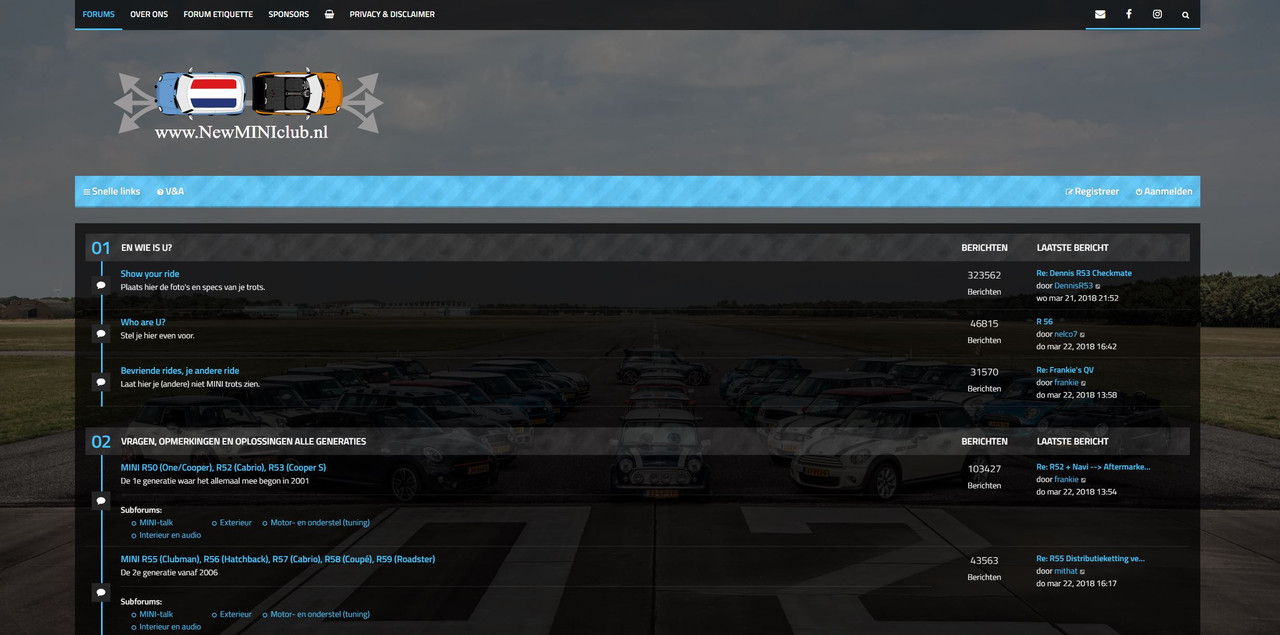View mithat user profile

pos(1066,571)
